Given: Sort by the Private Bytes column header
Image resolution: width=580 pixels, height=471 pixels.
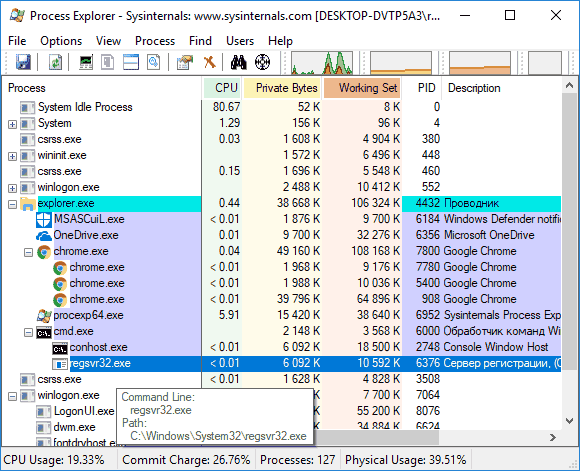Looking at the screenshot, I should 282,88.
